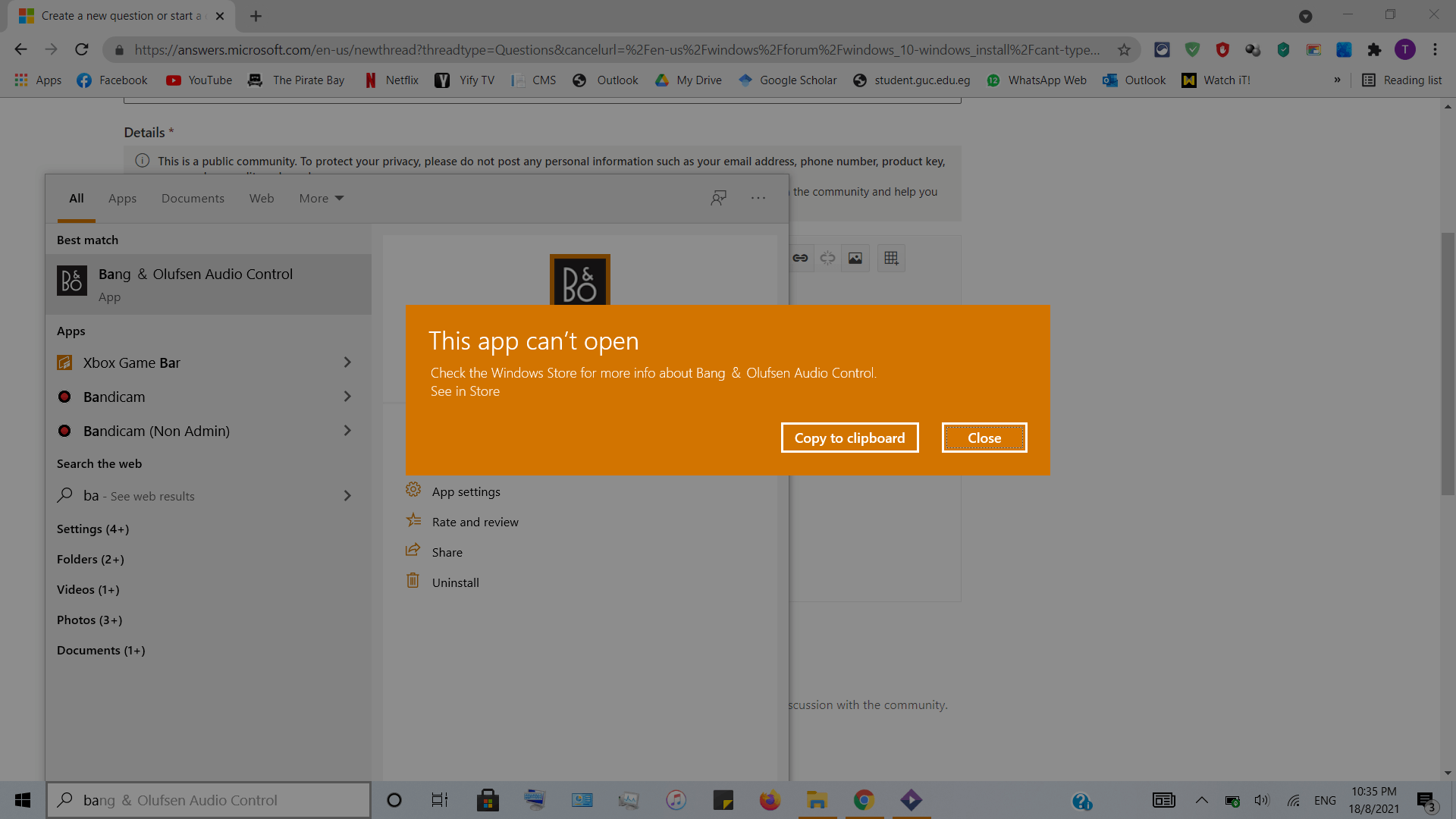Click Close button on error dialog
The image size is (1456, 819).
click(x=984, y=437)
